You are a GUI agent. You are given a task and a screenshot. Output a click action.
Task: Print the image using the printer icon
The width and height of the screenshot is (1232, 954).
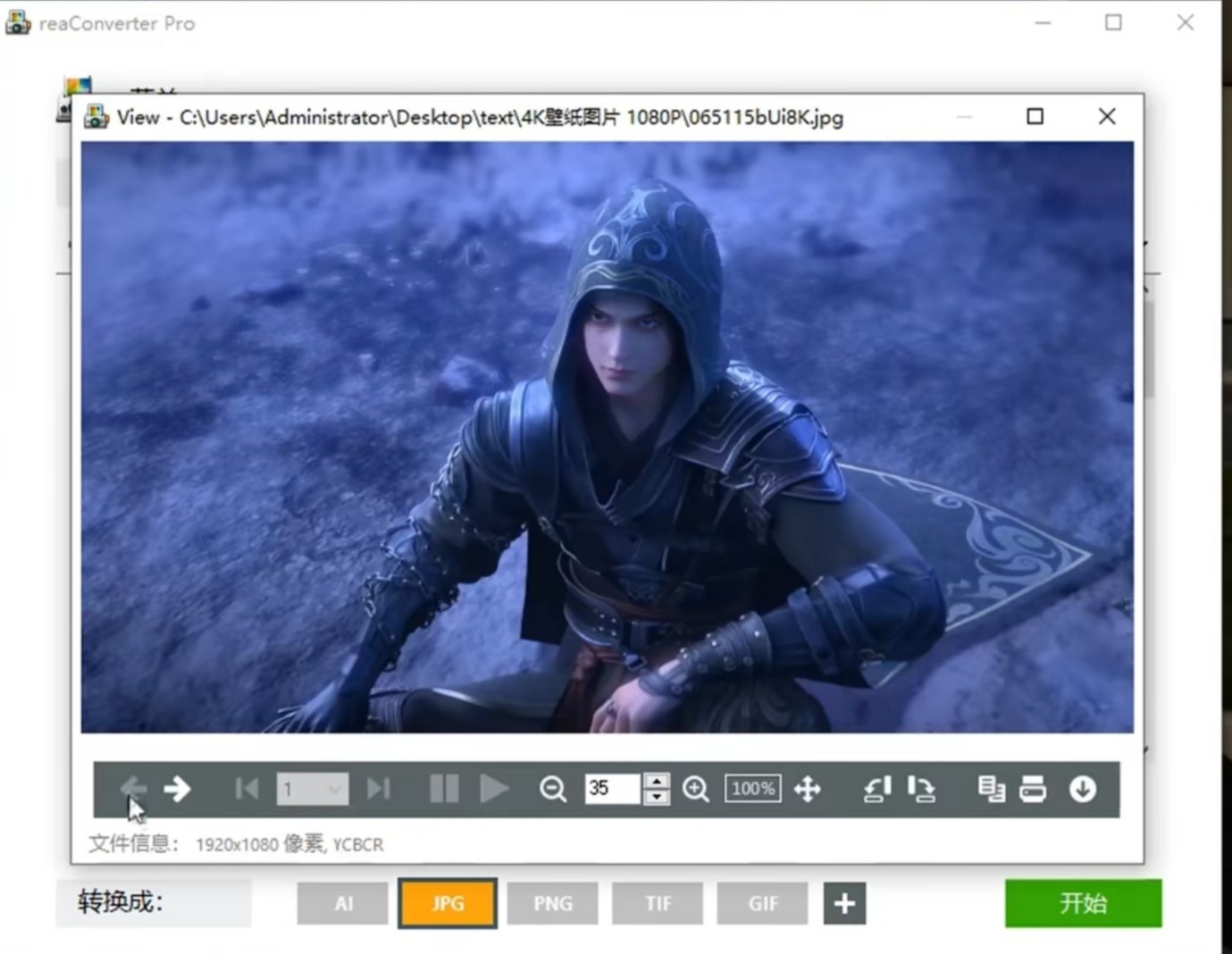[1032, 789]
